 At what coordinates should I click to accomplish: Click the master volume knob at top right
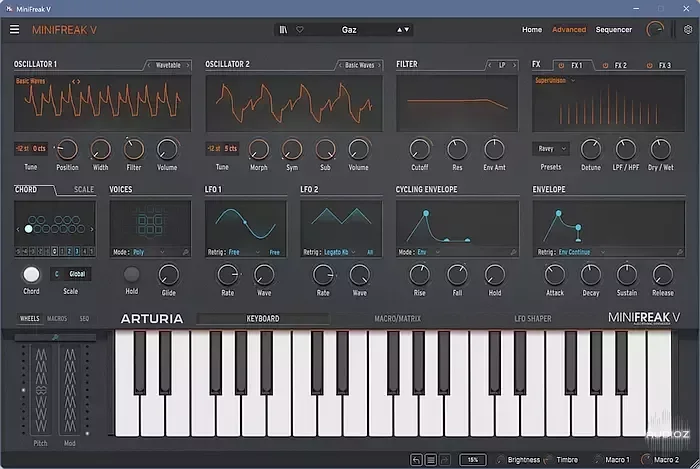(655, 29)
